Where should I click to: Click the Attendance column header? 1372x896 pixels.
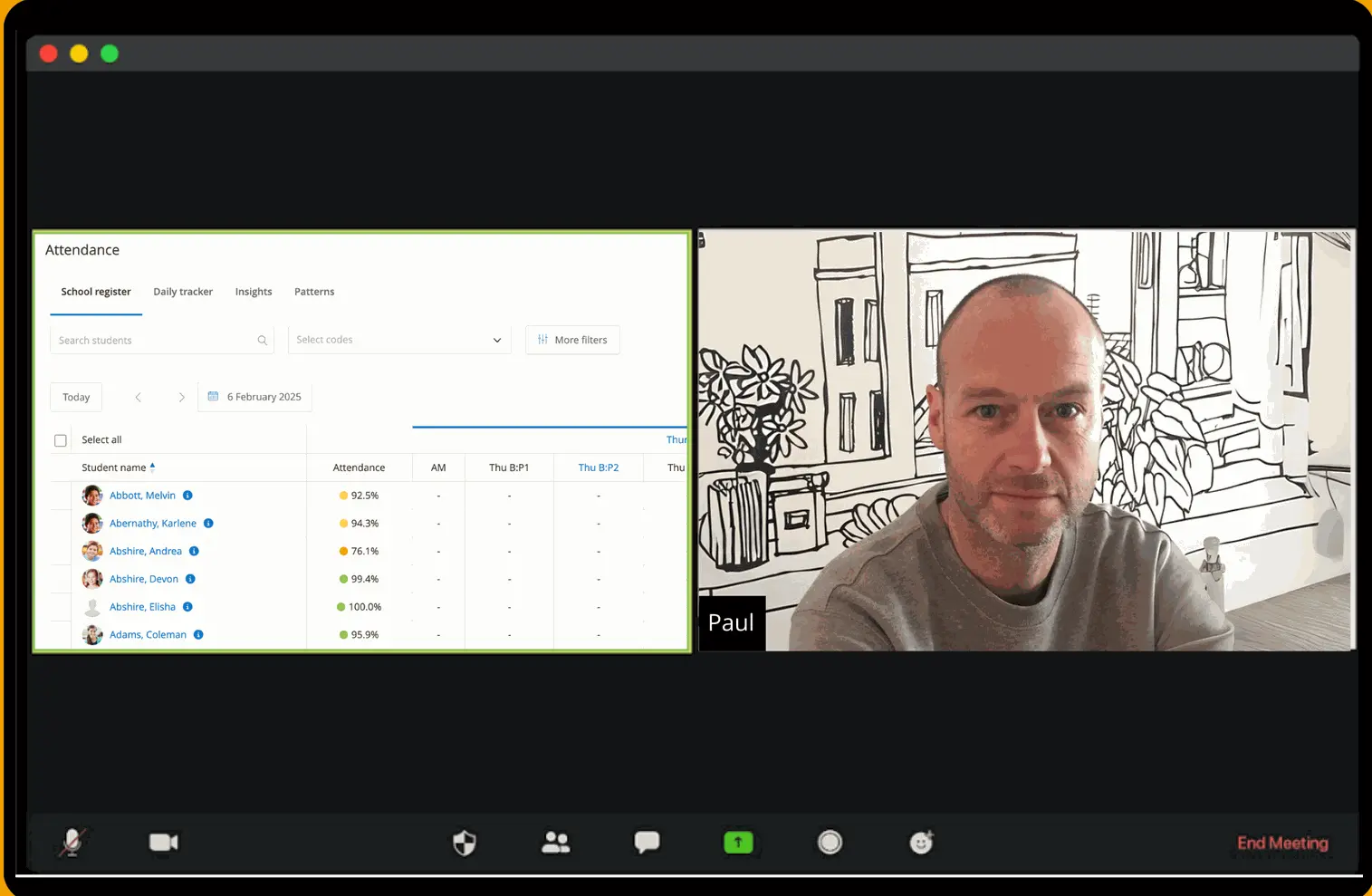pos(359,467)
